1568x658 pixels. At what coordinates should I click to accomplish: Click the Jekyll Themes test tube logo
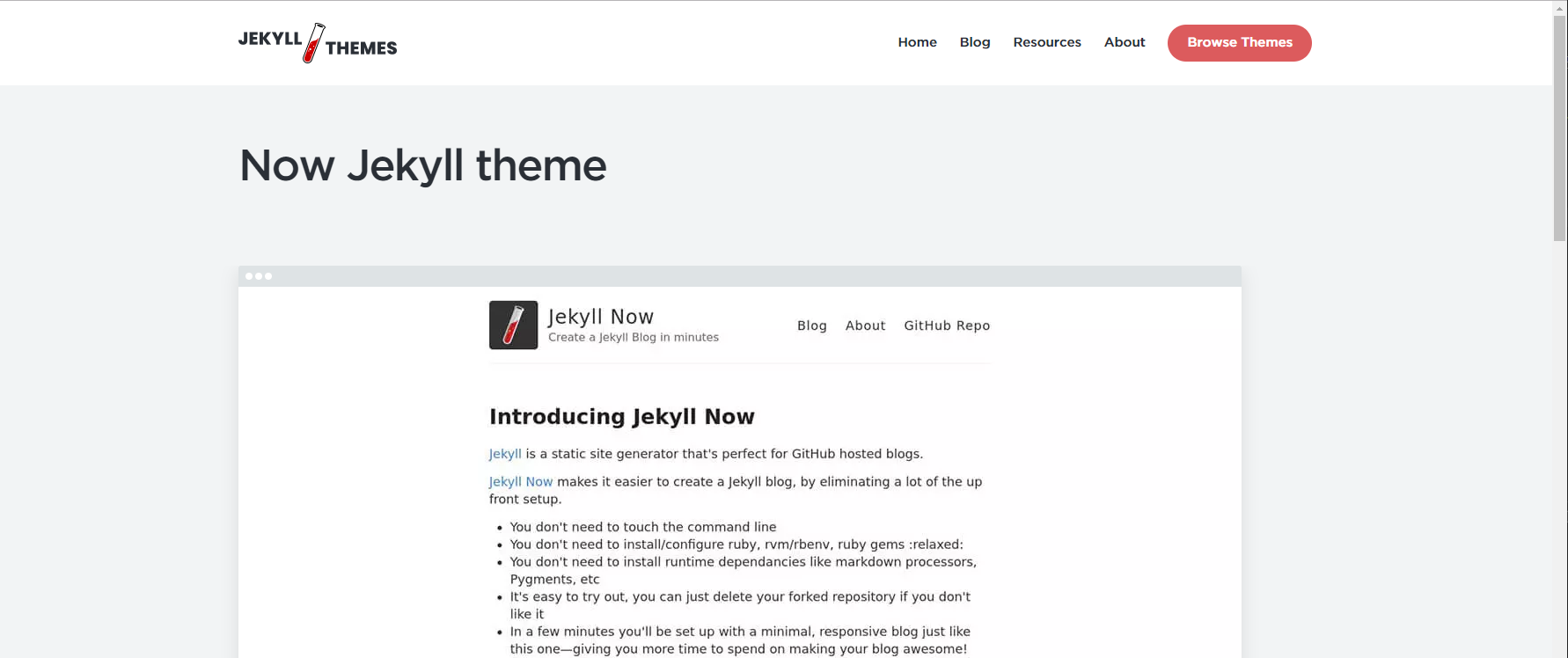[318, 43]
